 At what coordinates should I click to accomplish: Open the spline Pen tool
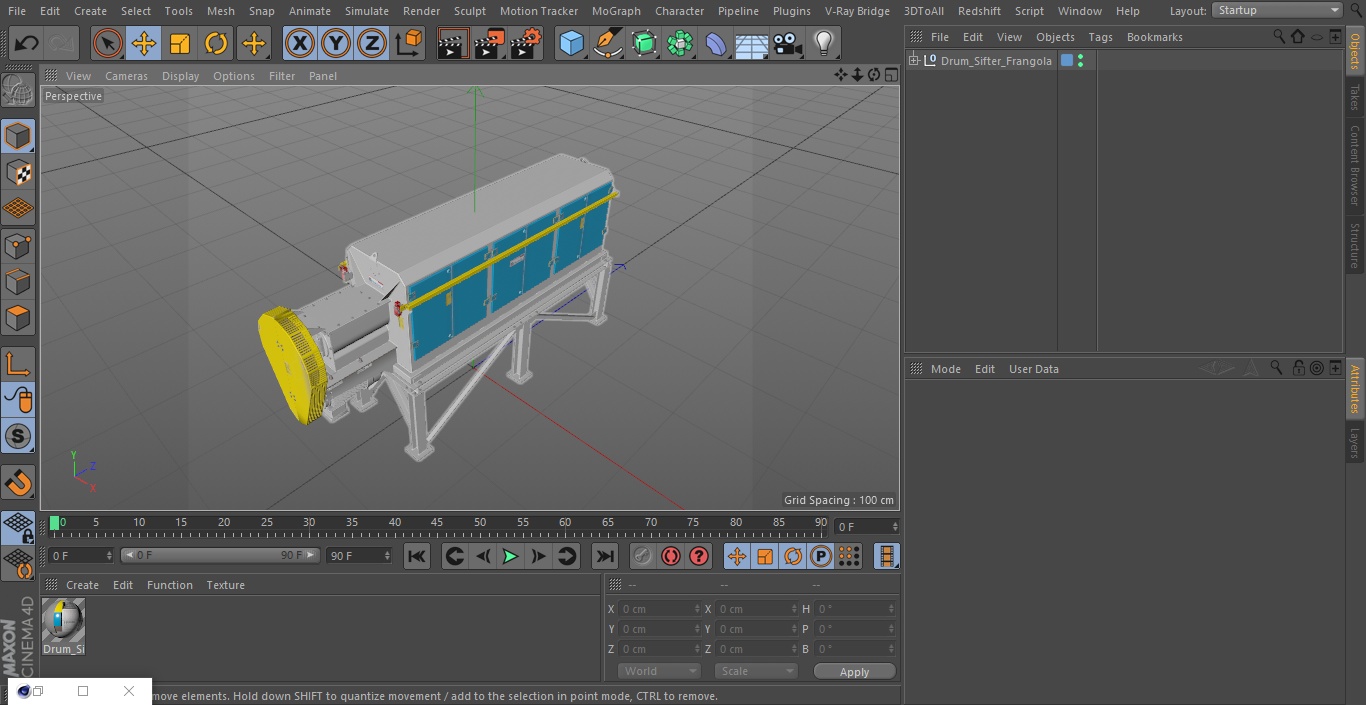click(x=608, y=43)
